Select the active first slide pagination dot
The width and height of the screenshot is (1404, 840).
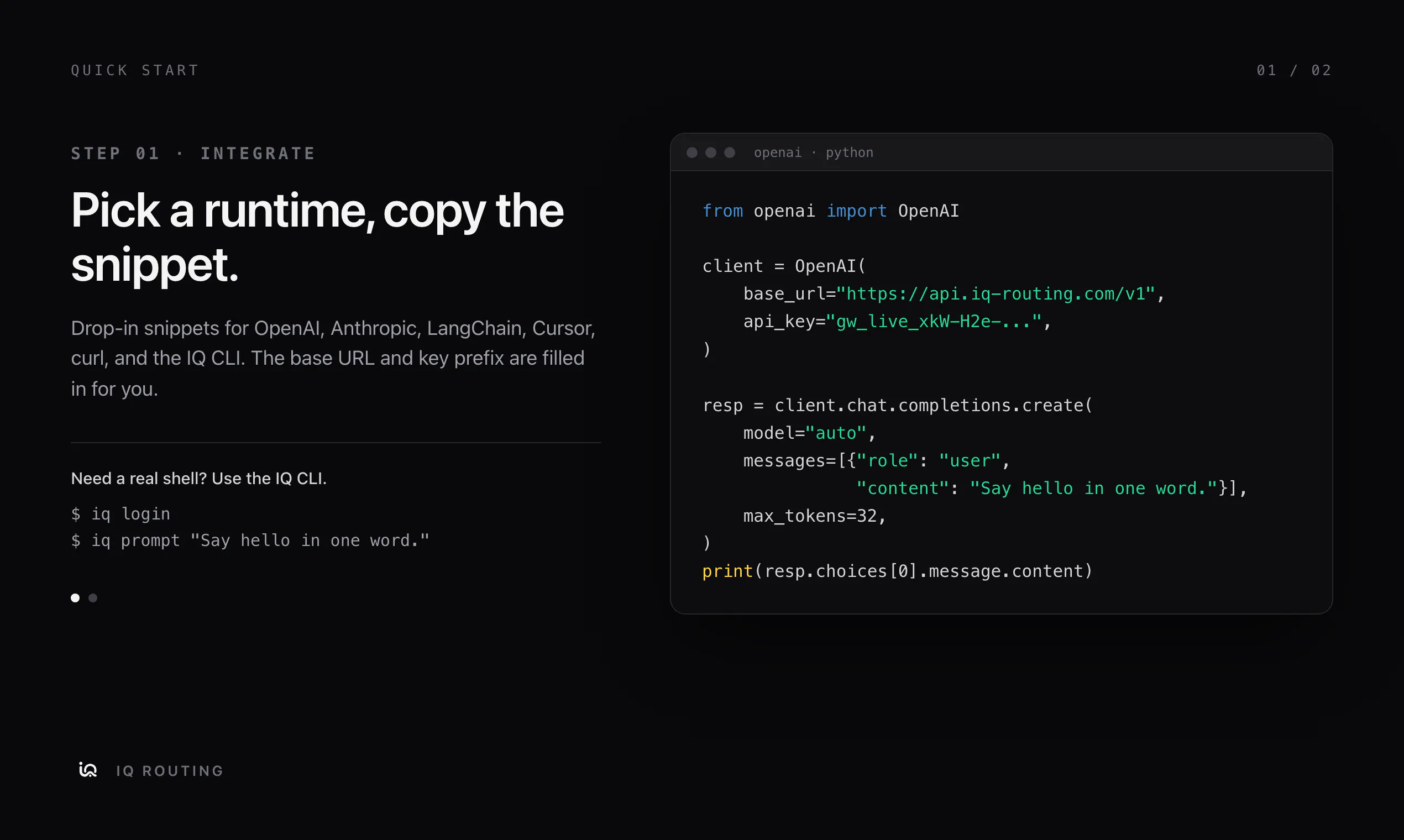(x=75, y=598)
